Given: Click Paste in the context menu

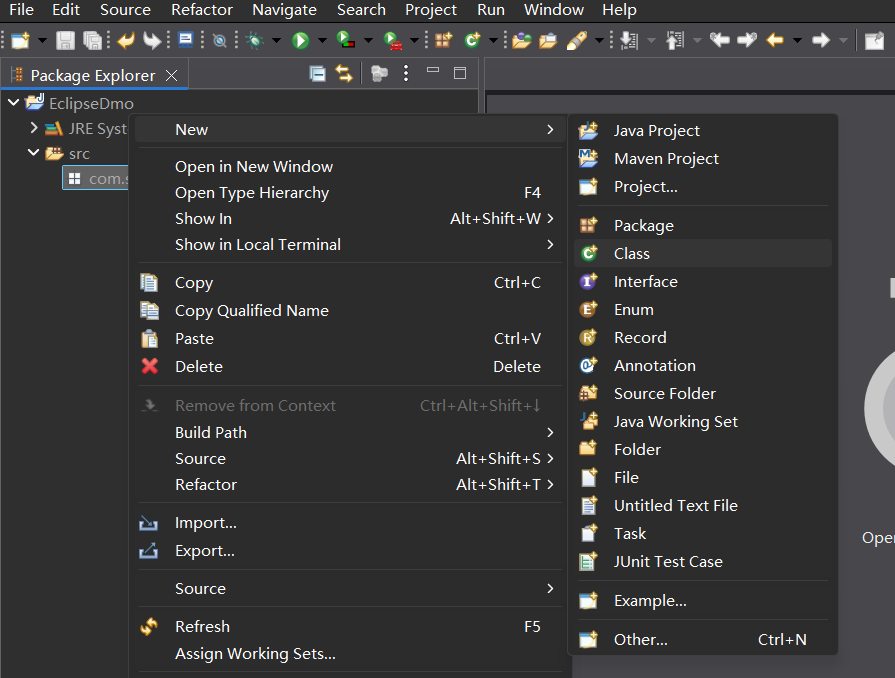Looking at the screenshot, I should click(350, 338).
